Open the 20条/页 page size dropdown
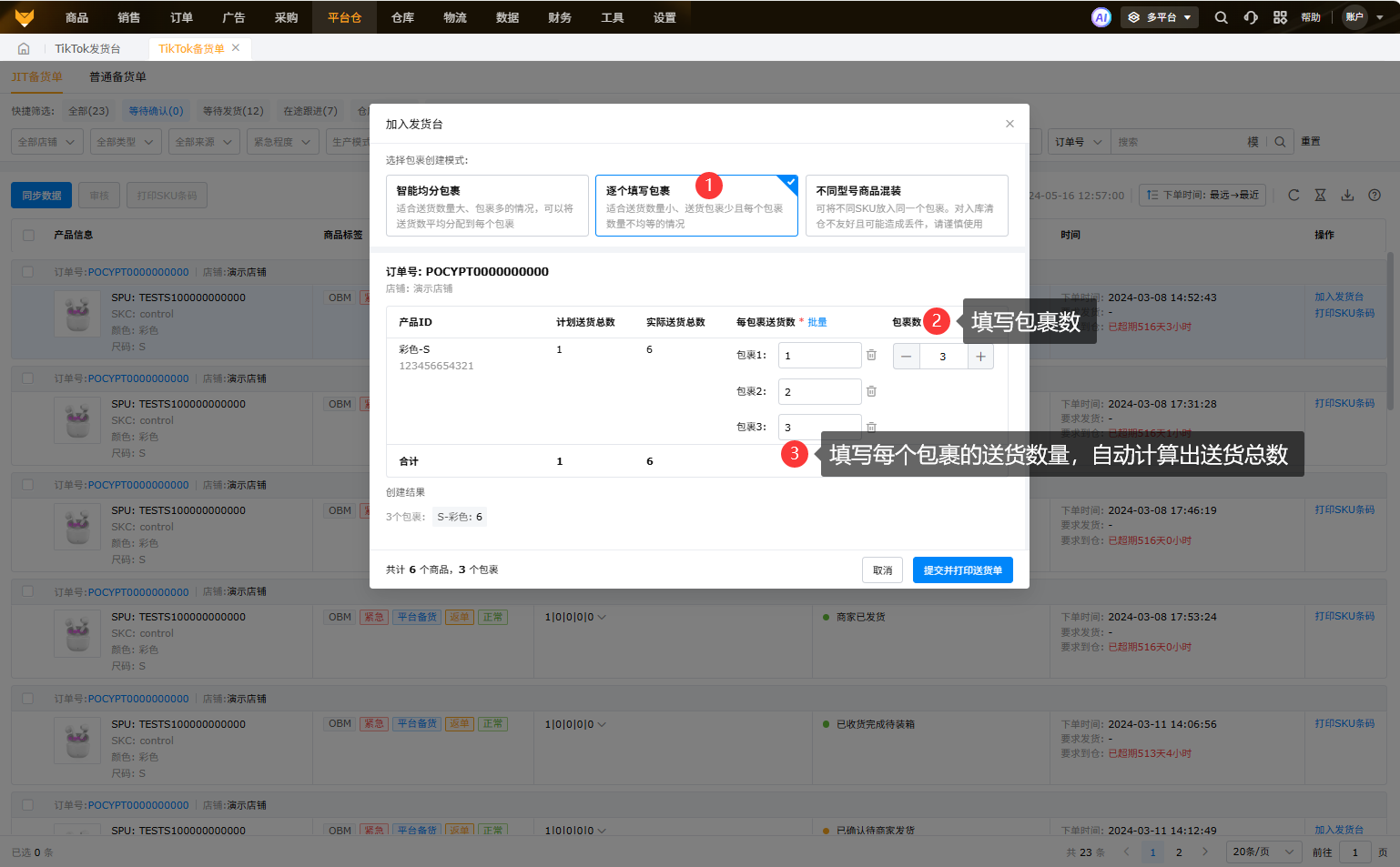The width and height of the screenshot is (1400, 867). (1263, 852)
